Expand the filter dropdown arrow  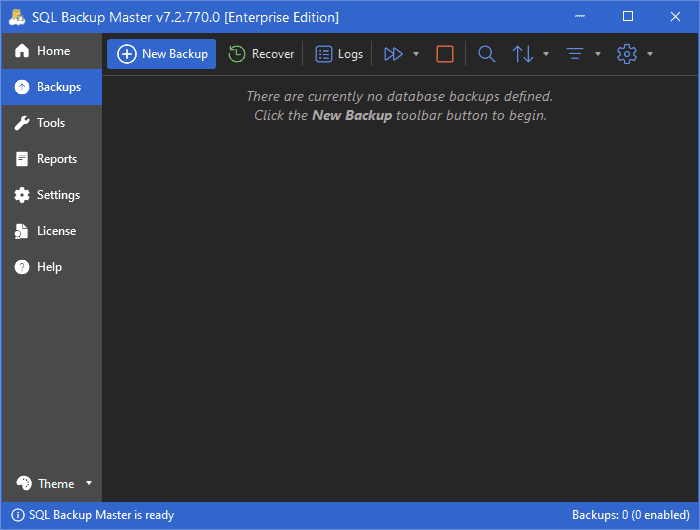(x=598, y=54)
